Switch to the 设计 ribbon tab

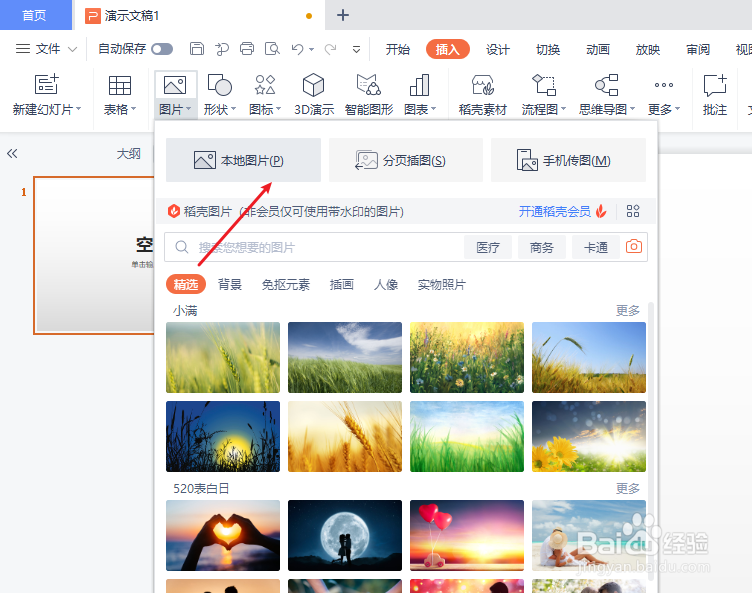click(497, 49)
